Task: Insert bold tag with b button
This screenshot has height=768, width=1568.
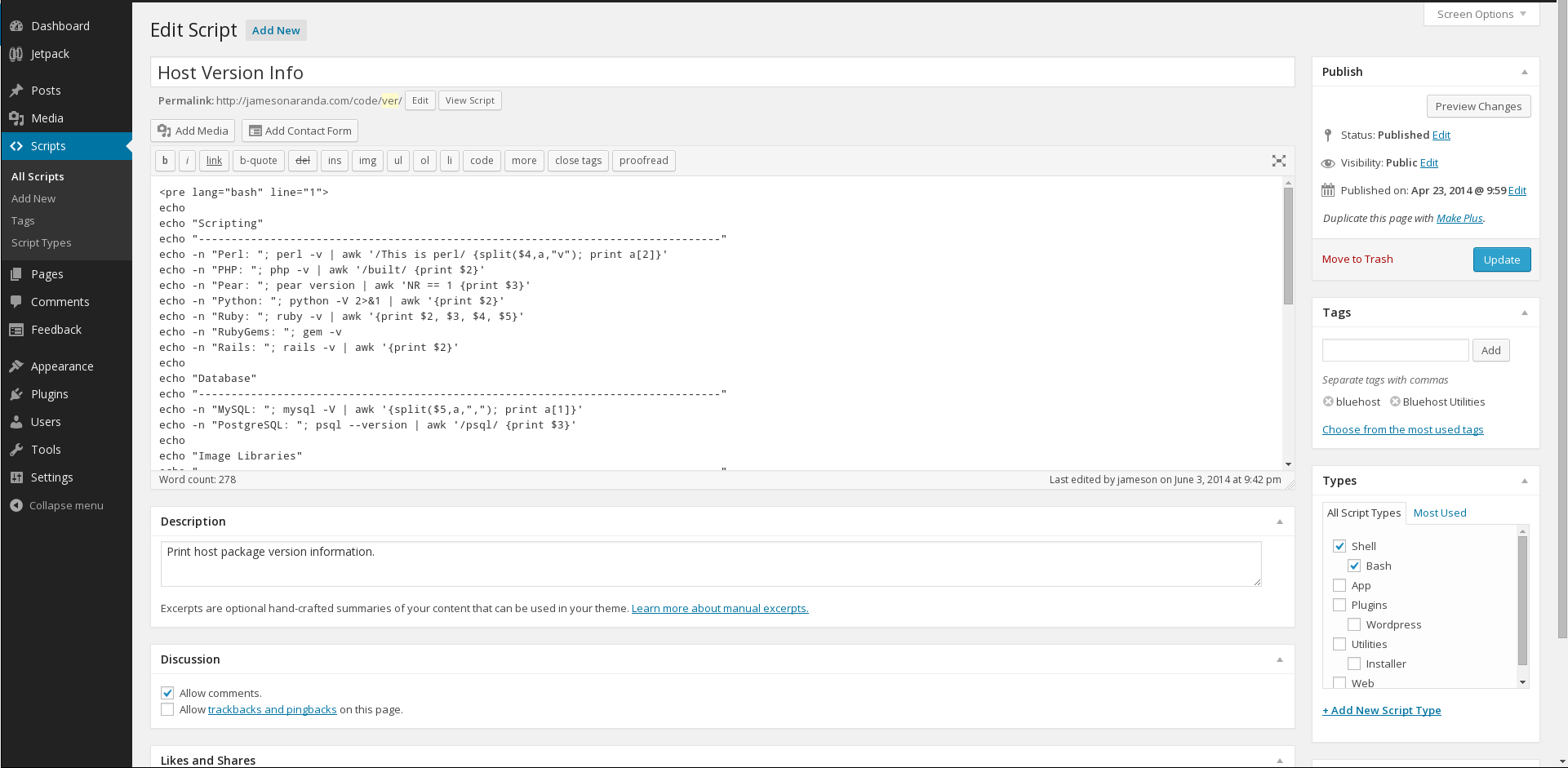Action: click(165, 161)
